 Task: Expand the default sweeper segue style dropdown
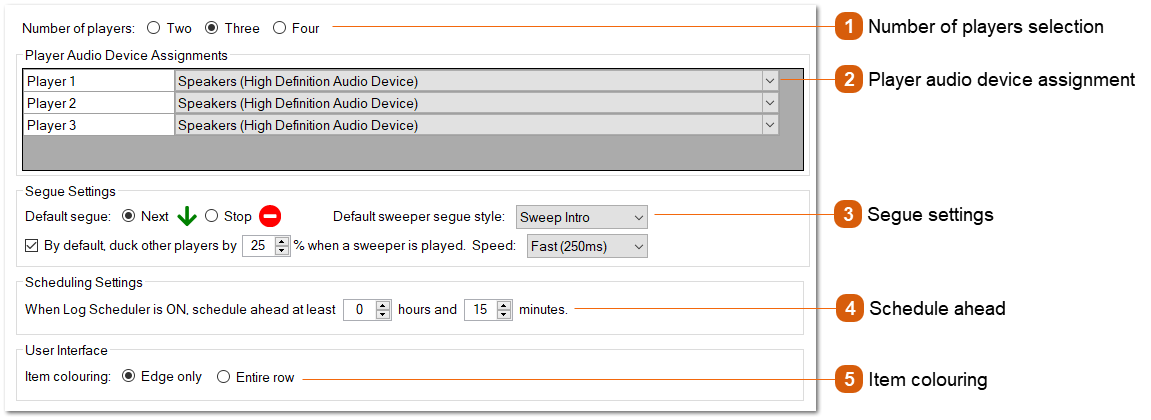[x=638, y=217]
